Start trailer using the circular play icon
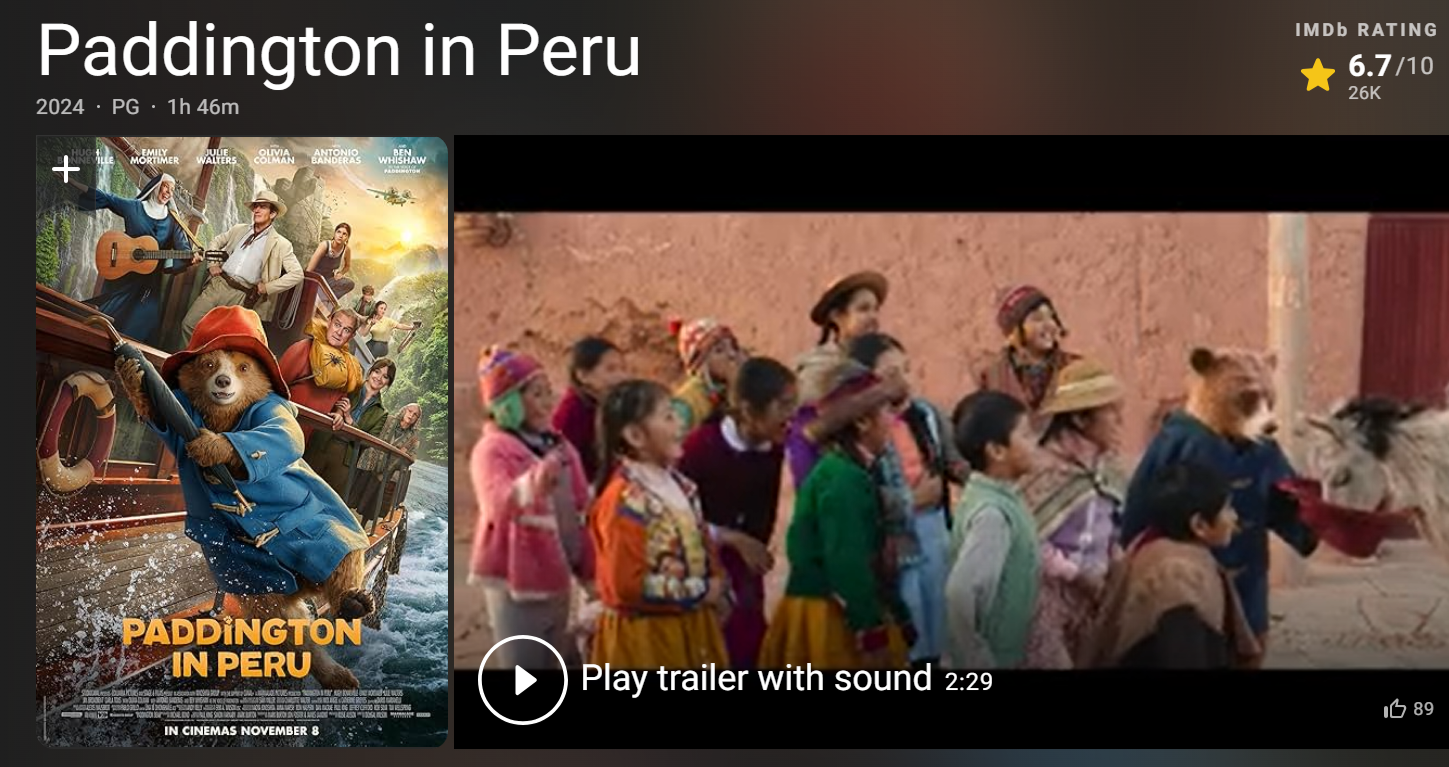Image resolution: width=1449 pixels, height=767 pixels. 523,680
